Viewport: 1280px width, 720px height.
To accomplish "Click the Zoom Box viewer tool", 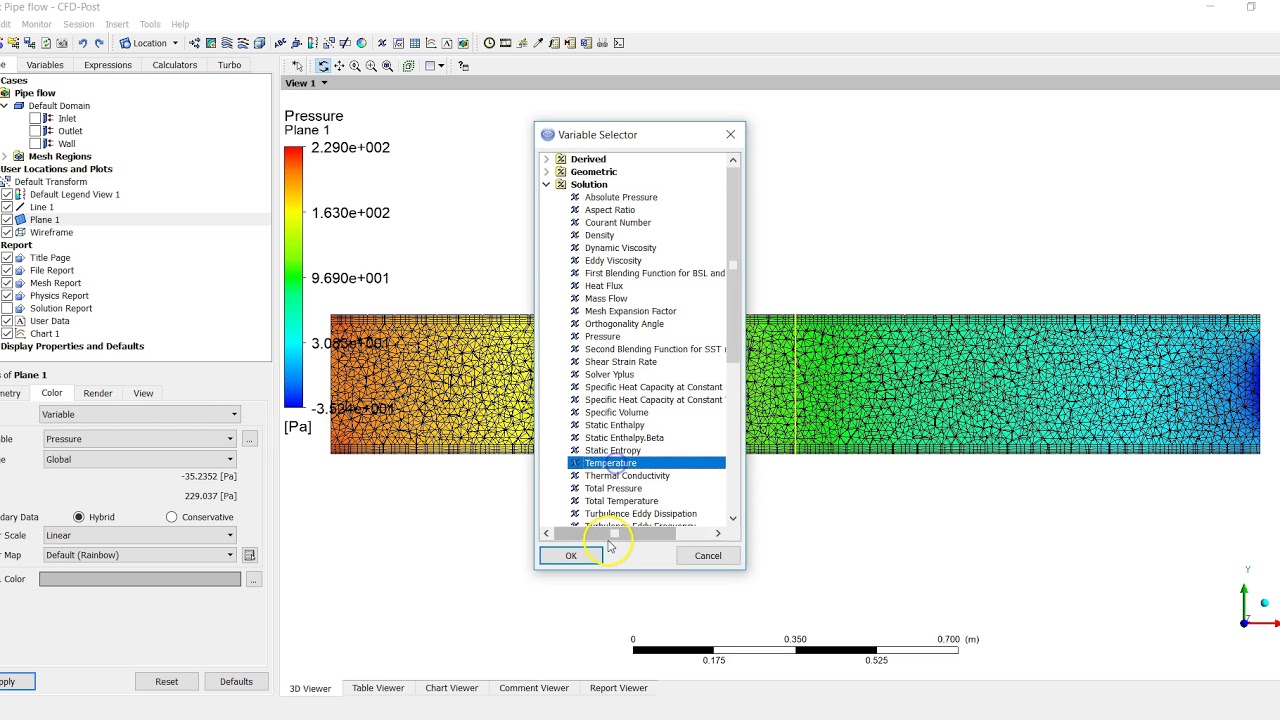I will 371,66.
